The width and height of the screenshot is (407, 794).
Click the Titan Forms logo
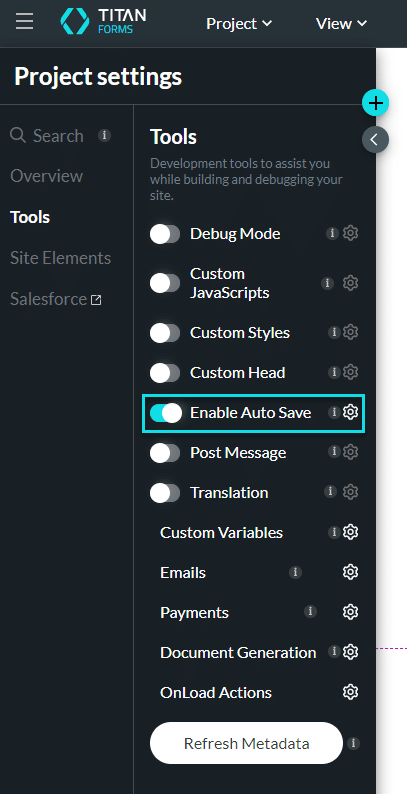coord(103,21)
